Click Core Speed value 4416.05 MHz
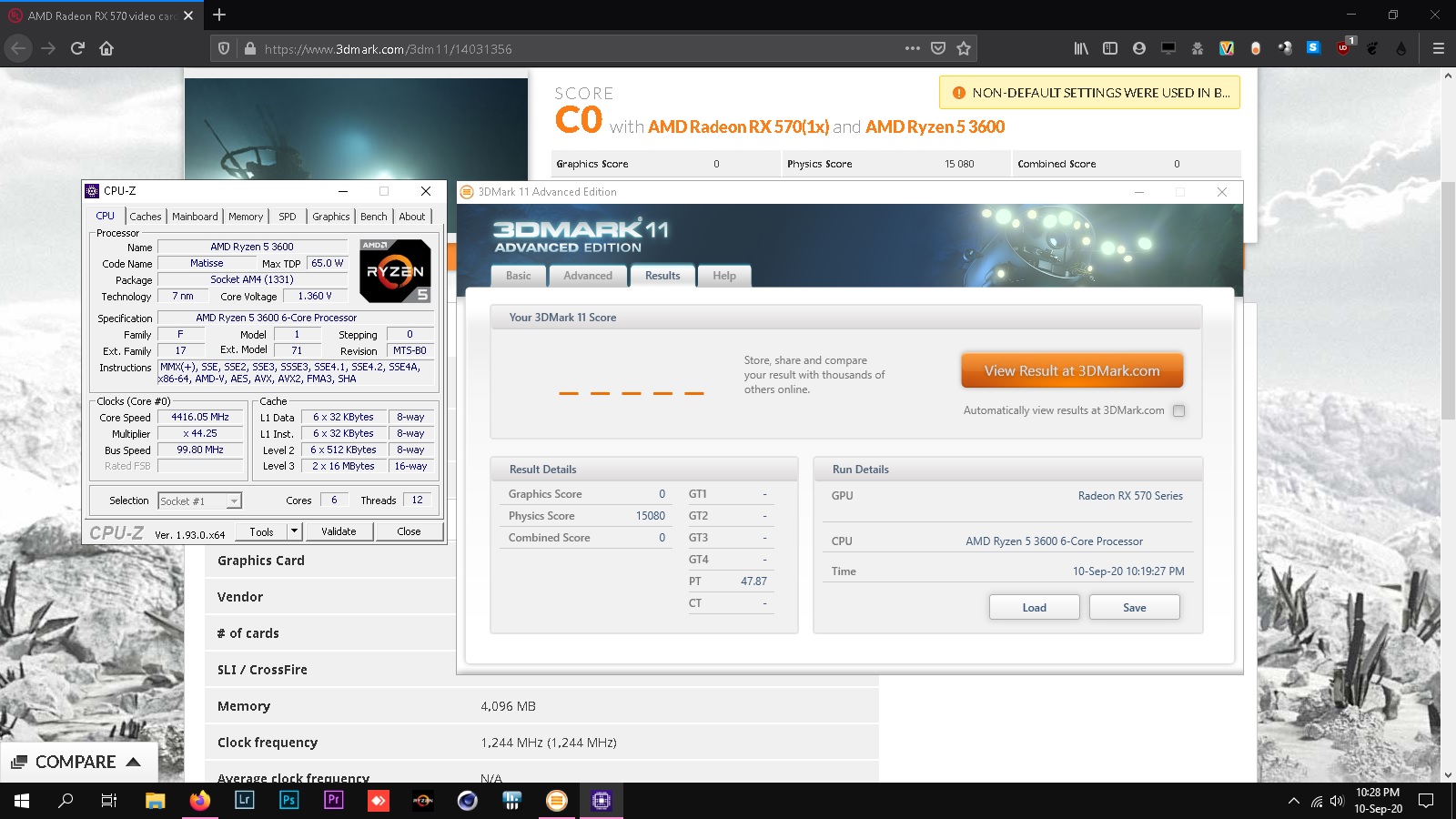The image size is (1456, 819). point(200,417)
